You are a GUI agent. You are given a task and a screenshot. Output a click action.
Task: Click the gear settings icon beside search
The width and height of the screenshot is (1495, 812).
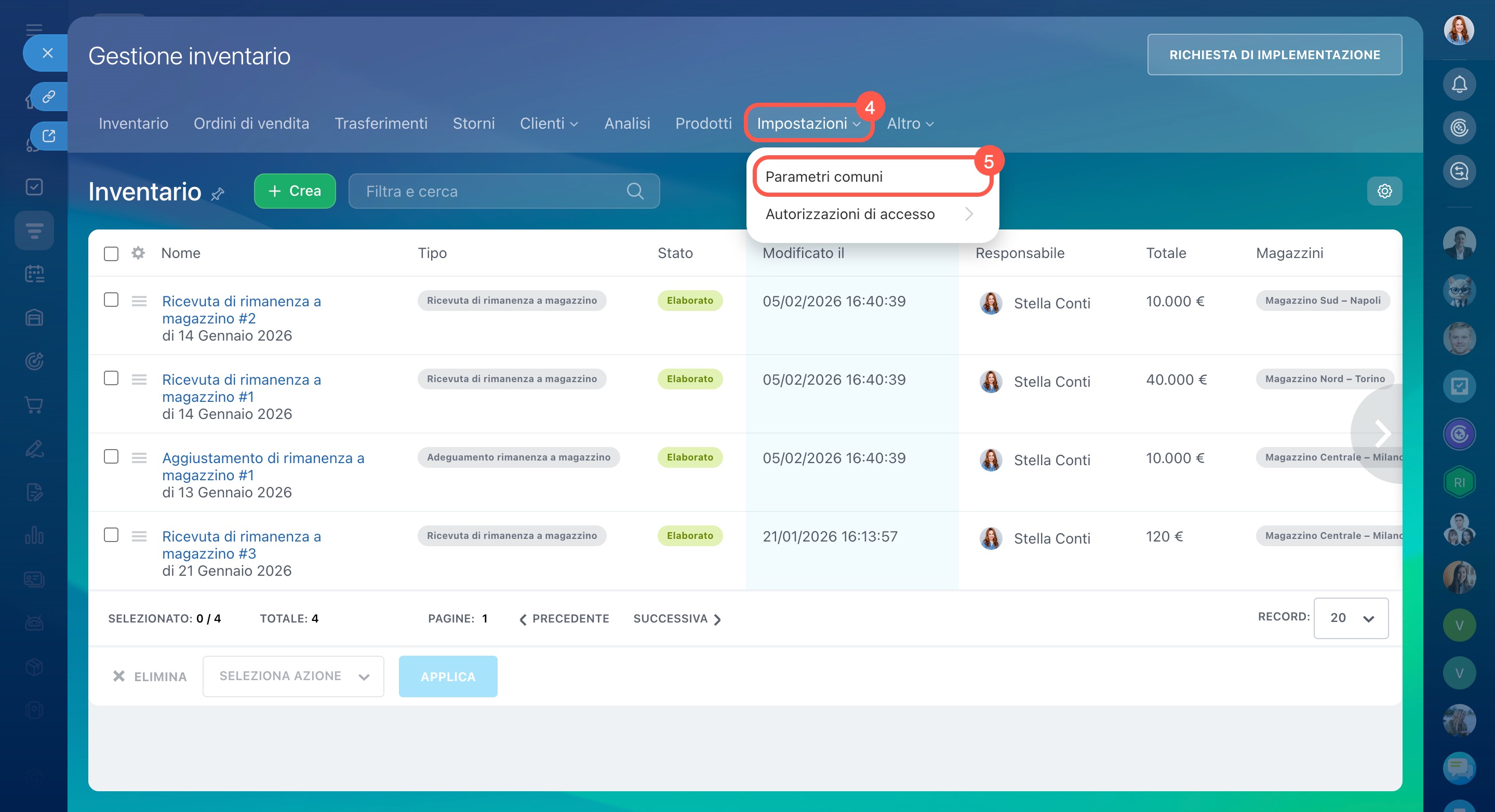pyautogui.click(x=1384, y=191)
